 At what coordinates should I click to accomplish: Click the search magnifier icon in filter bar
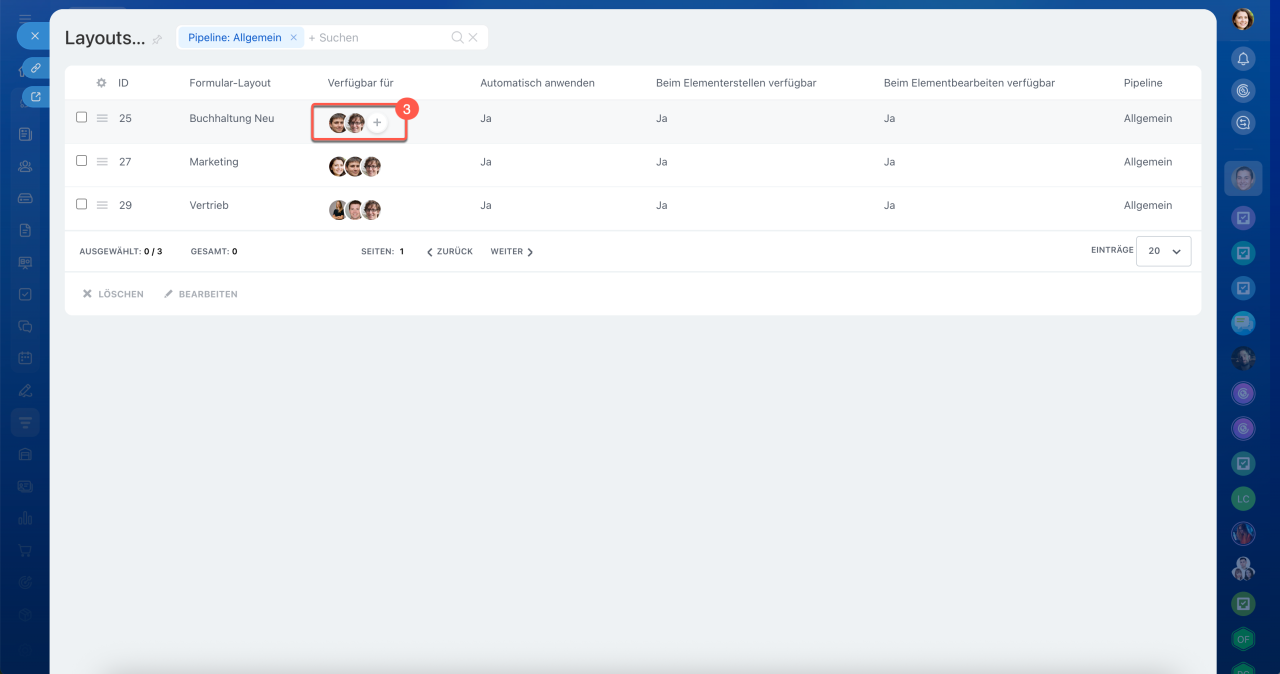click(x=457, y=38)
